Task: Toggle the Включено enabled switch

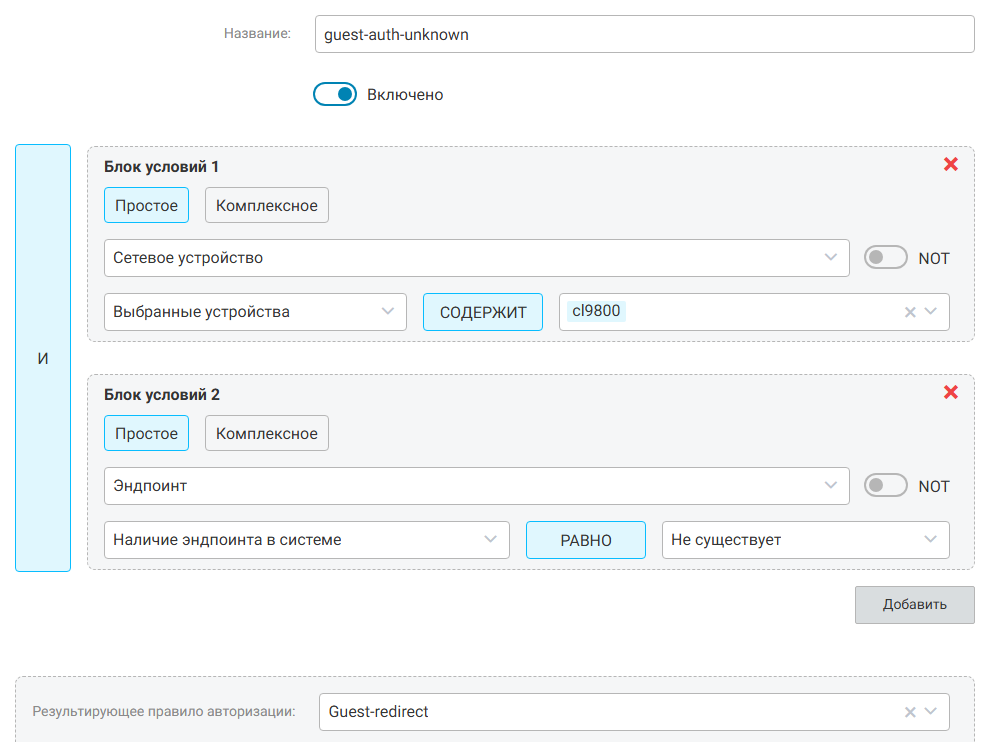Action: [x=335, y=95]
